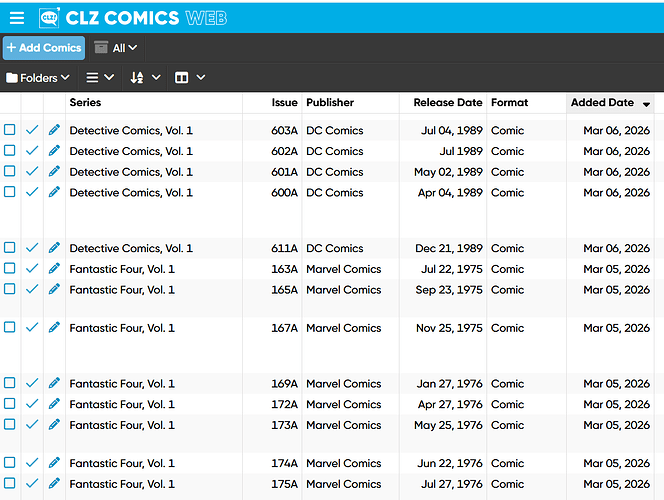Select checkbox for Detective Comics 602A
The width and height of the screenshot is (664, 500).
click(x=9, y=150)
